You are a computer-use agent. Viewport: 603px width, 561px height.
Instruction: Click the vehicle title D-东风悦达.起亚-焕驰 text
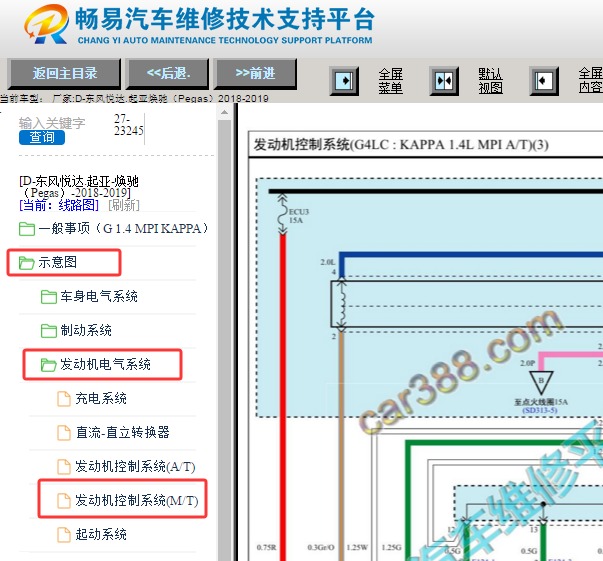[79, 186]
